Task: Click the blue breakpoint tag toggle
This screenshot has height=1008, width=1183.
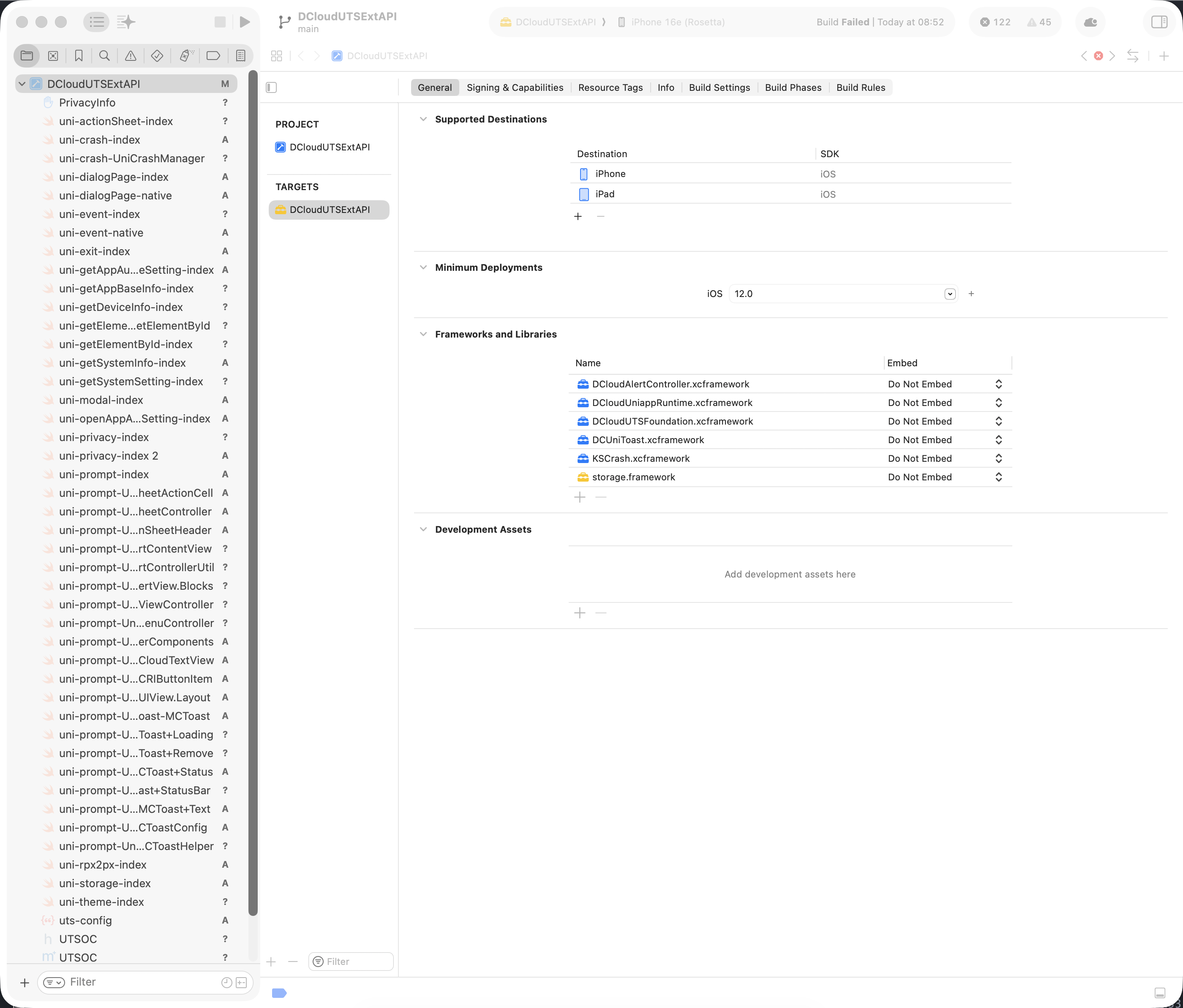Action: tap(279, 993)
